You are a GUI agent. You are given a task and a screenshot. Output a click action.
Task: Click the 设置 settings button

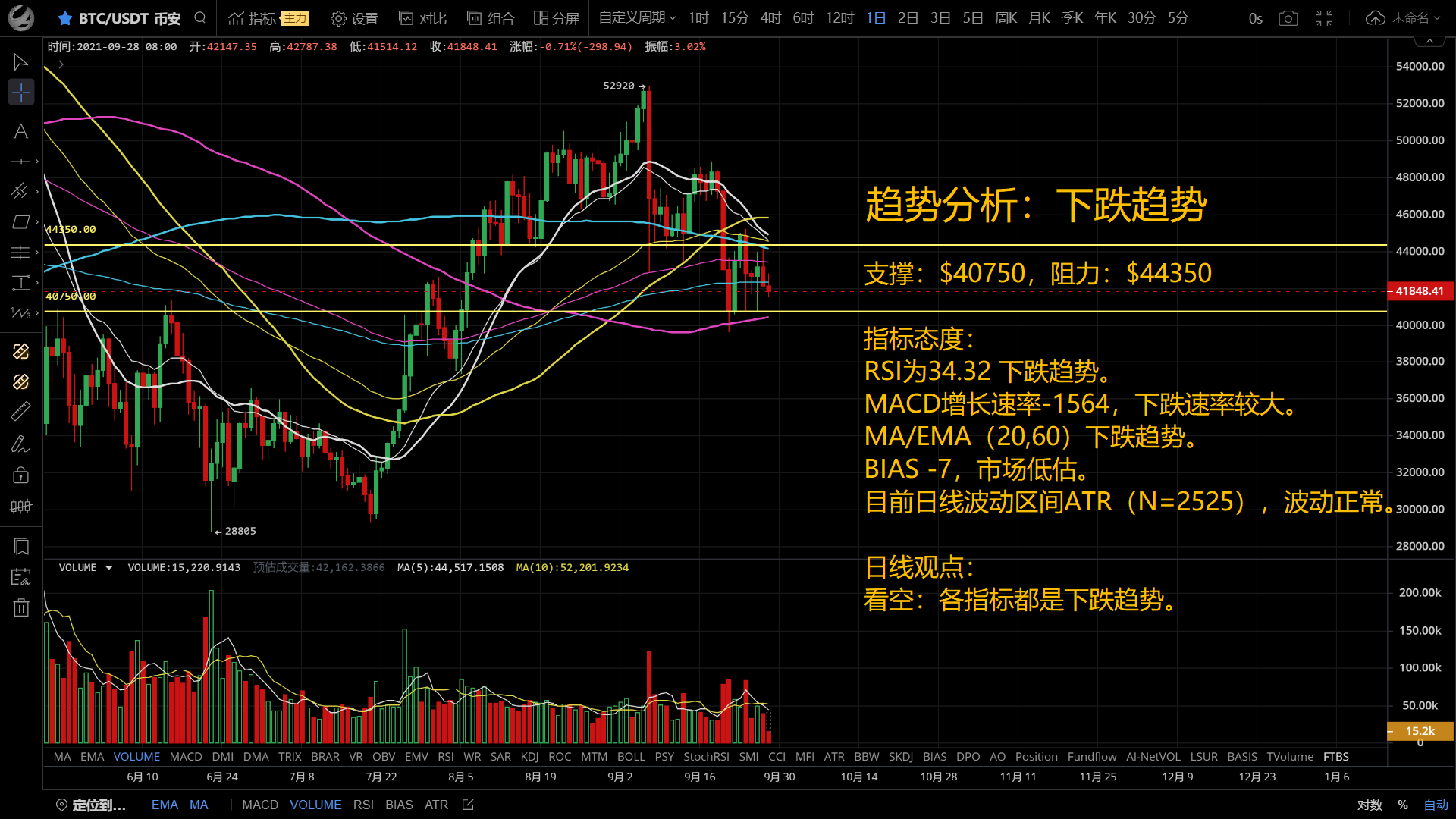point(355,18)
